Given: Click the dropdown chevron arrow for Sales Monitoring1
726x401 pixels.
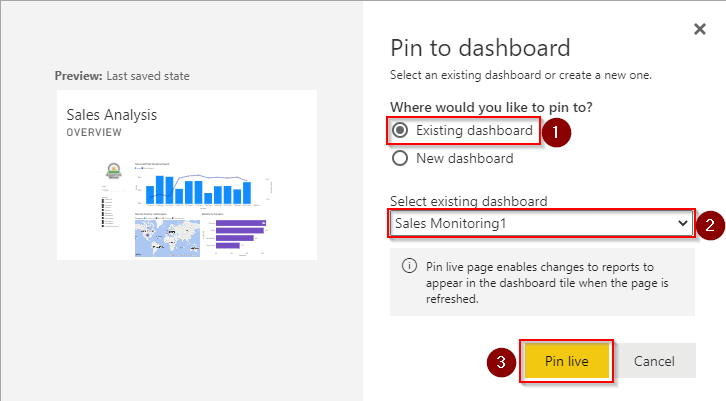Looking at the screenshot, I should click(684, 223).
